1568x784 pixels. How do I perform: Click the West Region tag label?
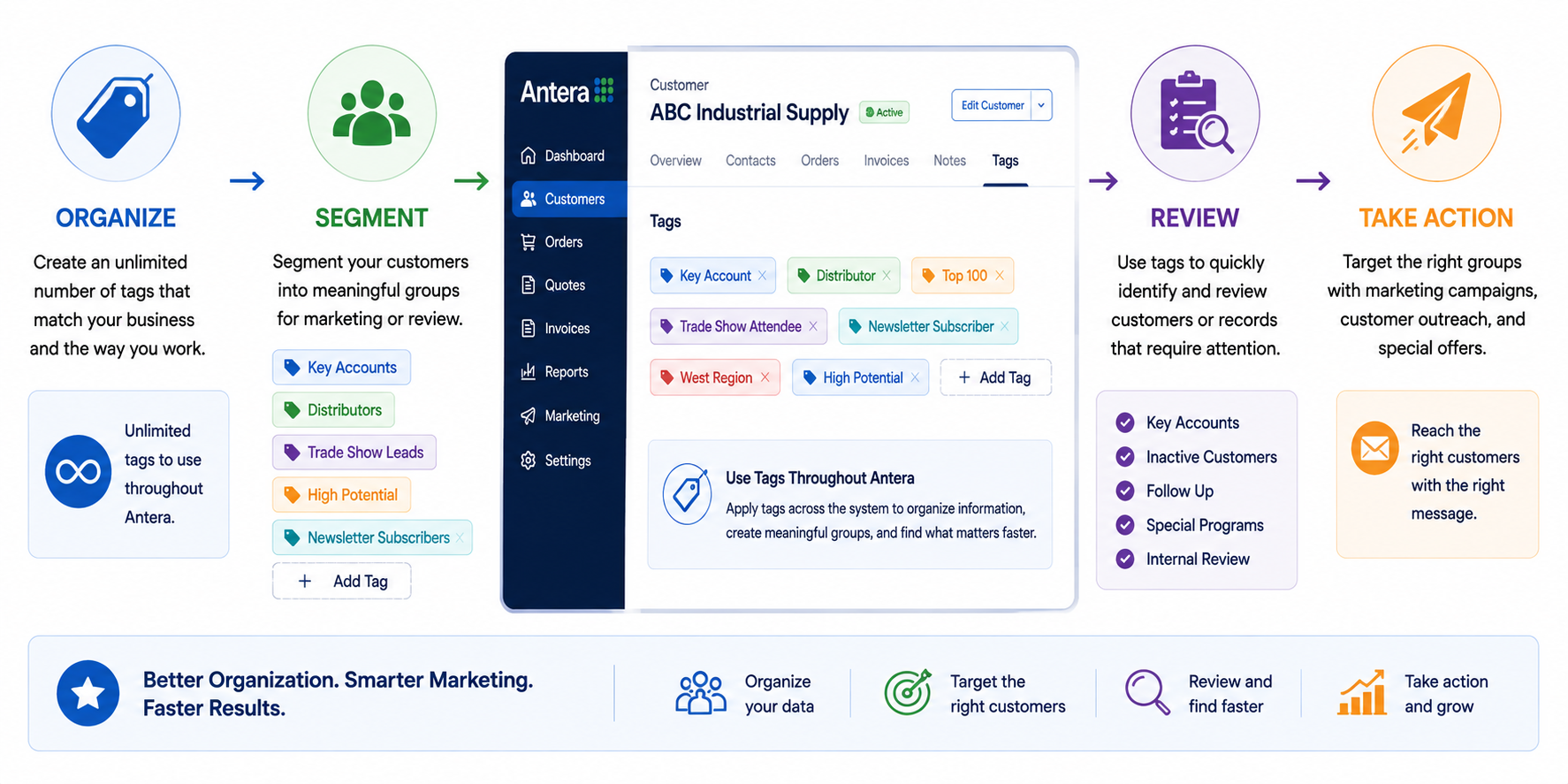click(x=716, y=377)
